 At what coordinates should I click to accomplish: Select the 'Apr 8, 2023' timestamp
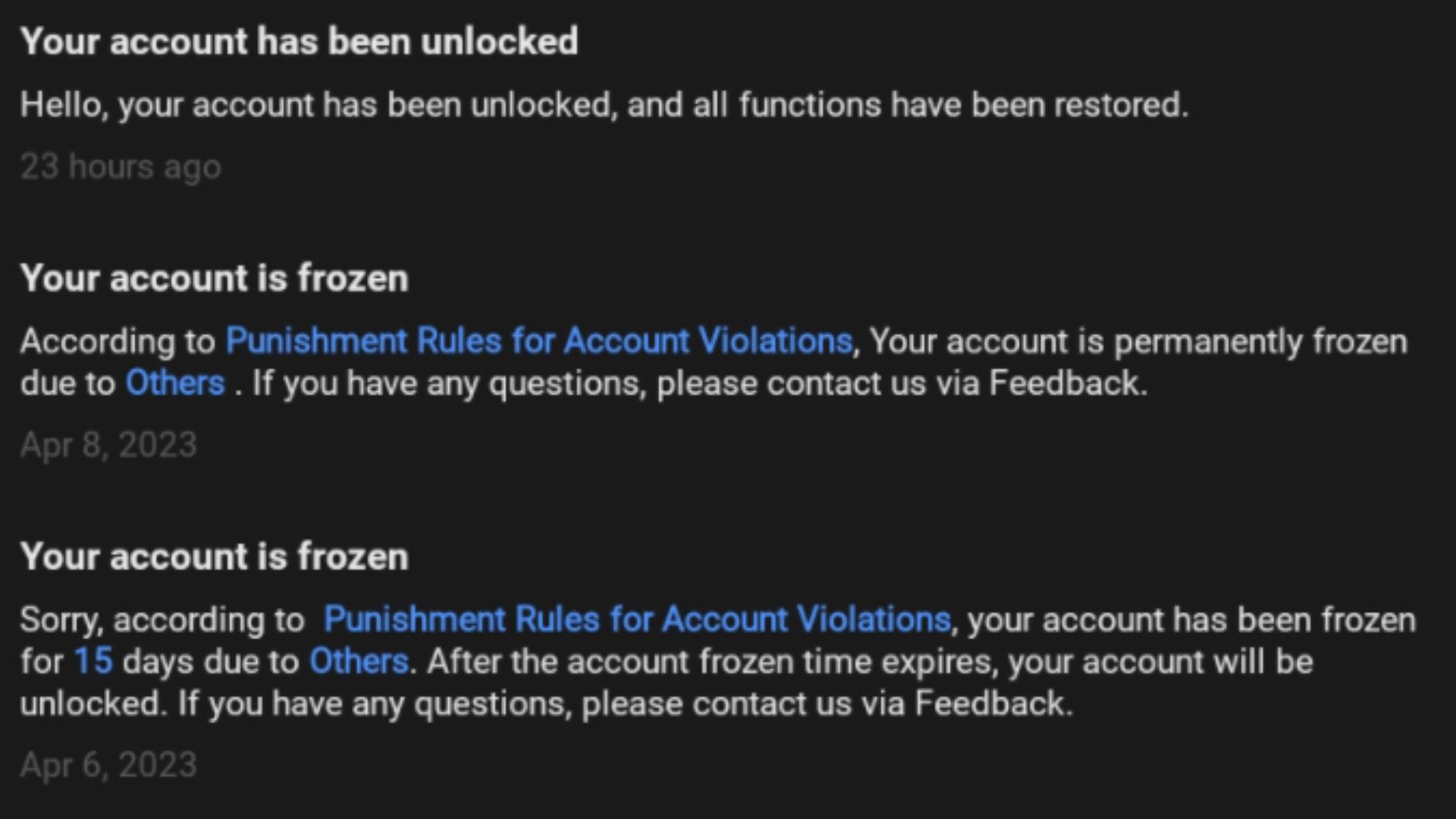pyautogui.click(x=108, y=445)
